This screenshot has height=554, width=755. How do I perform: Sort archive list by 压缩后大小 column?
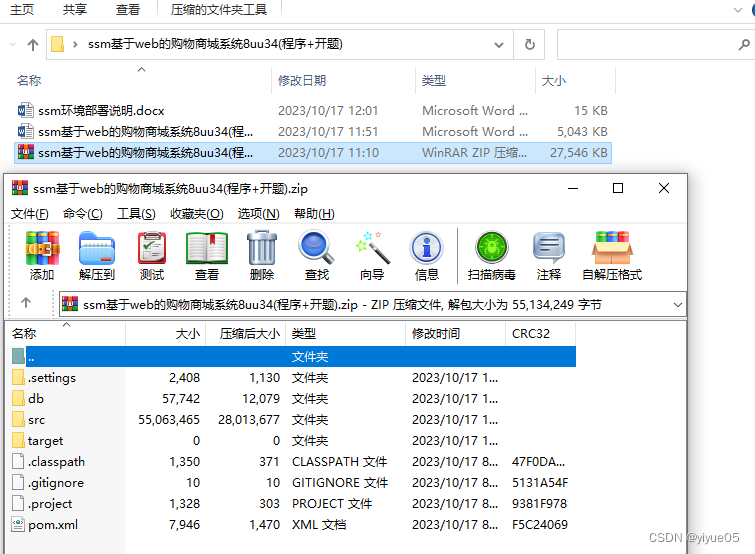pos(246,334)
